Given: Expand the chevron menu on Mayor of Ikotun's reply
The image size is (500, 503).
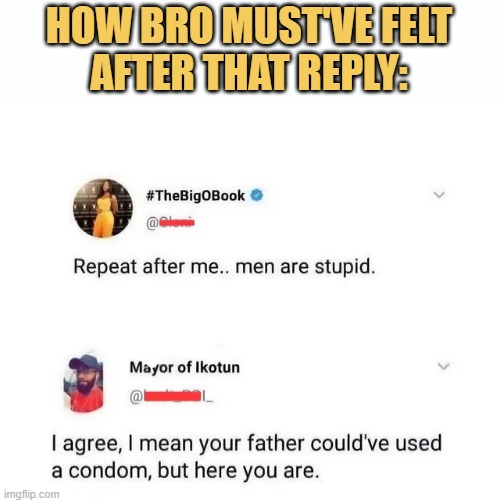Looking at the screenshot, I should tap(443, 366).
